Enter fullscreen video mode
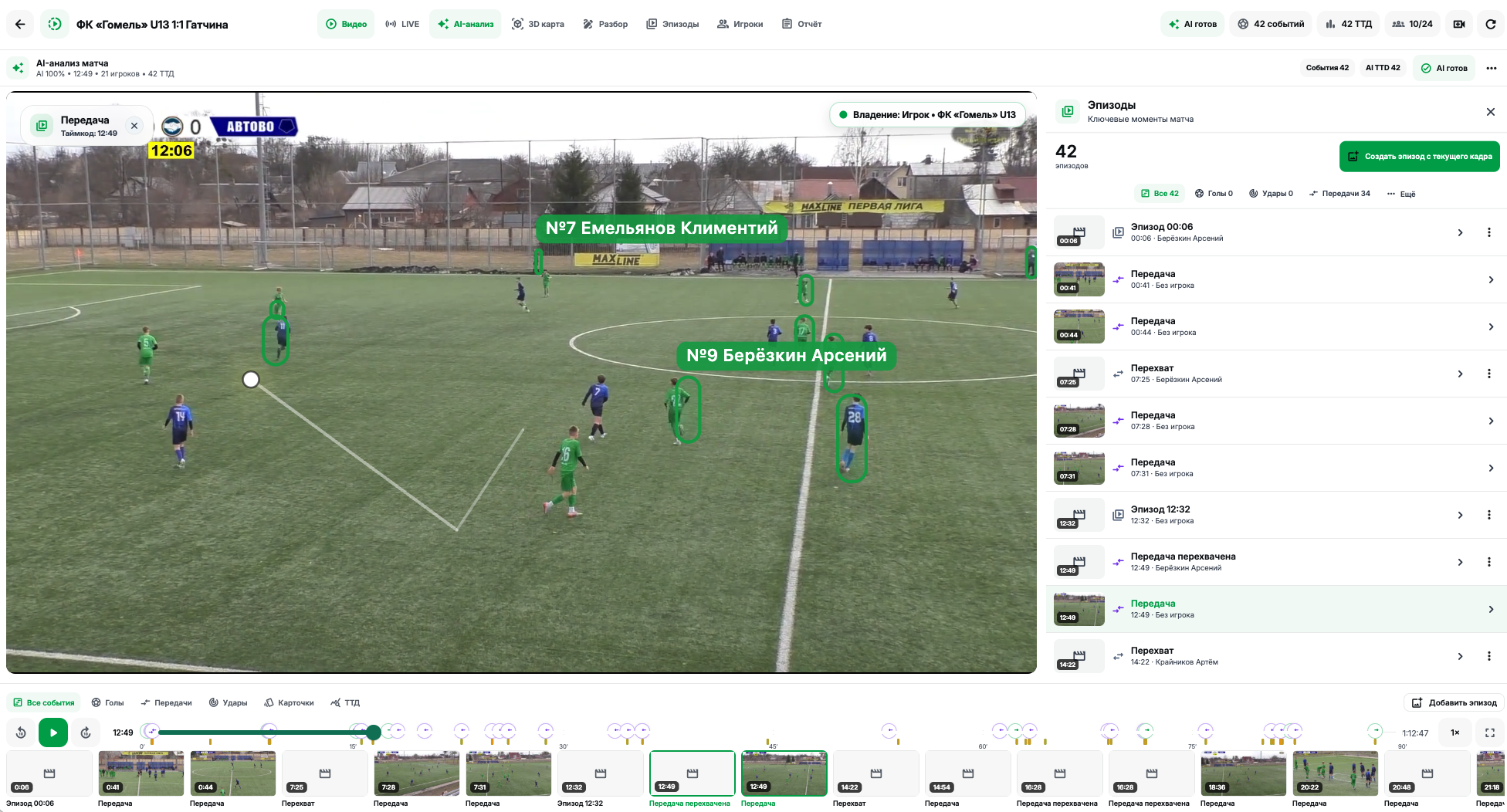The height and width of the screenshot is (812, 1507). (1490, 732)
